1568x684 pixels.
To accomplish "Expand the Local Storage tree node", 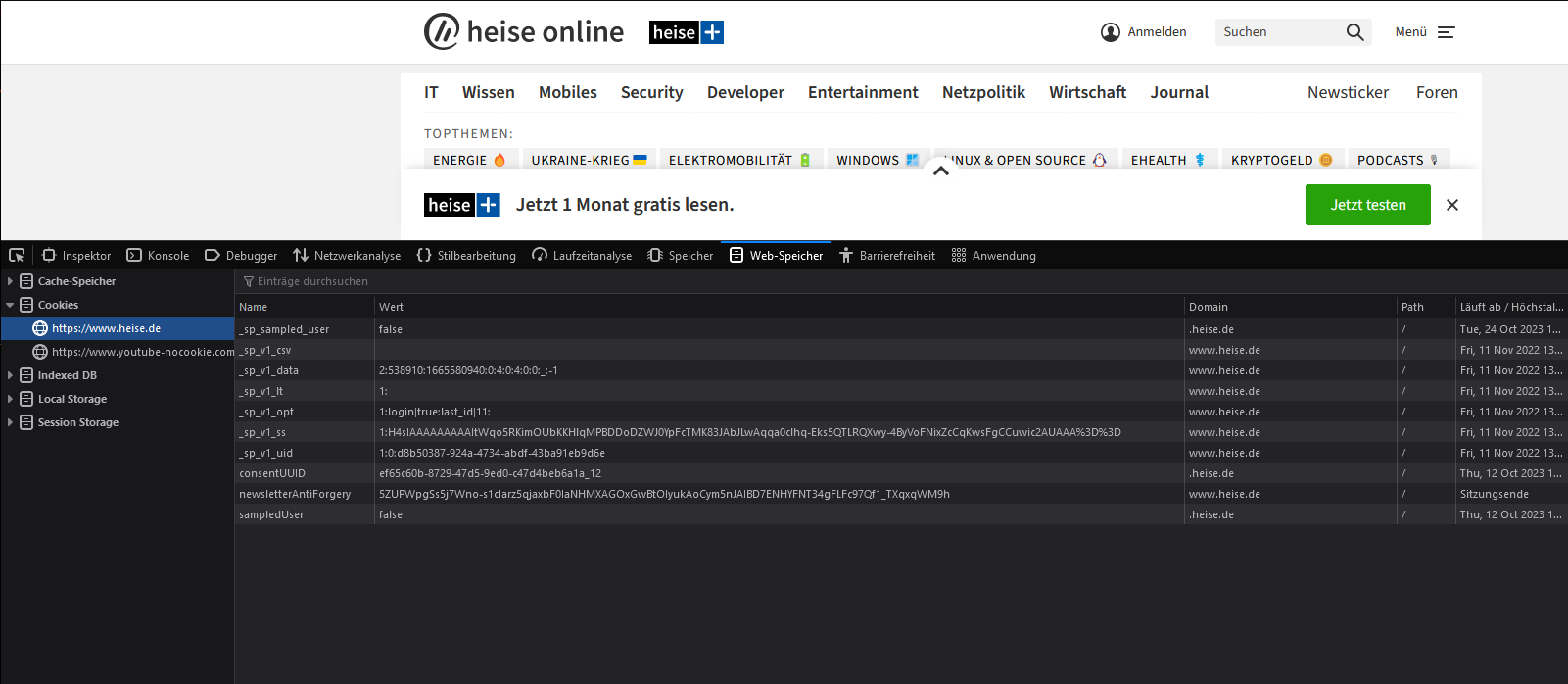I will point(10,399).
